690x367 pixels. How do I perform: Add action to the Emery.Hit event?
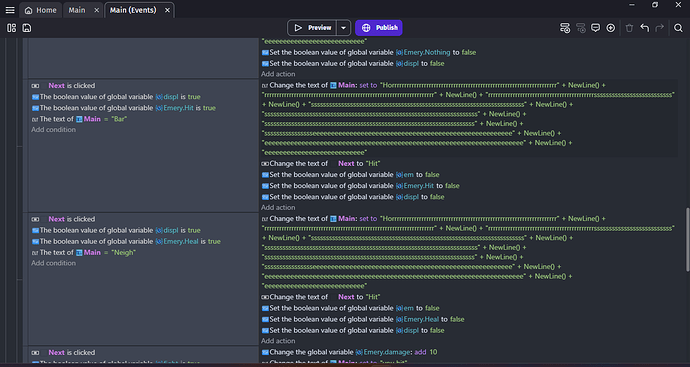278,207
